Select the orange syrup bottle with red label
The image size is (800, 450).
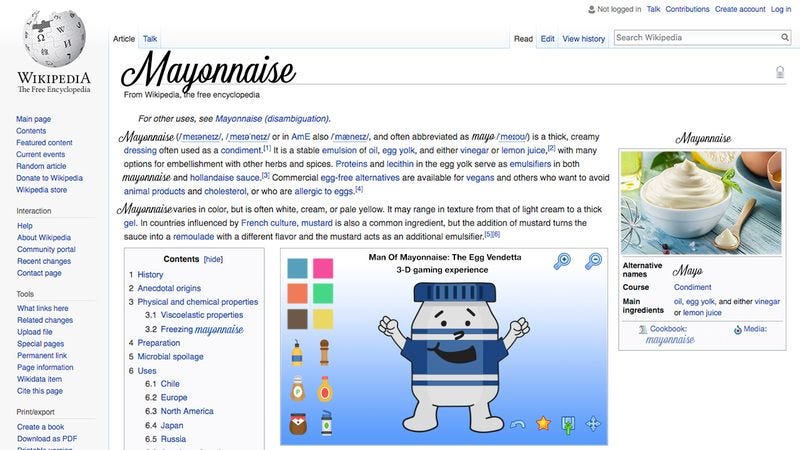[324, 389]
